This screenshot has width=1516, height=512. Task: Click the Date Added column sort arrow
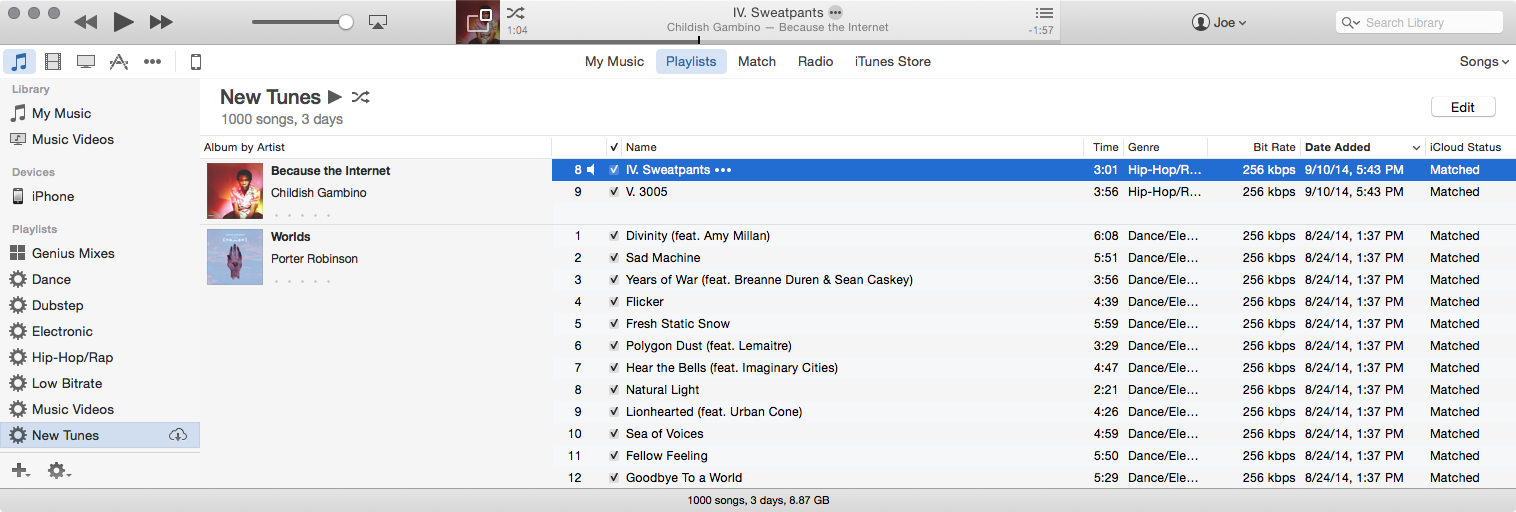point(1416,148)
